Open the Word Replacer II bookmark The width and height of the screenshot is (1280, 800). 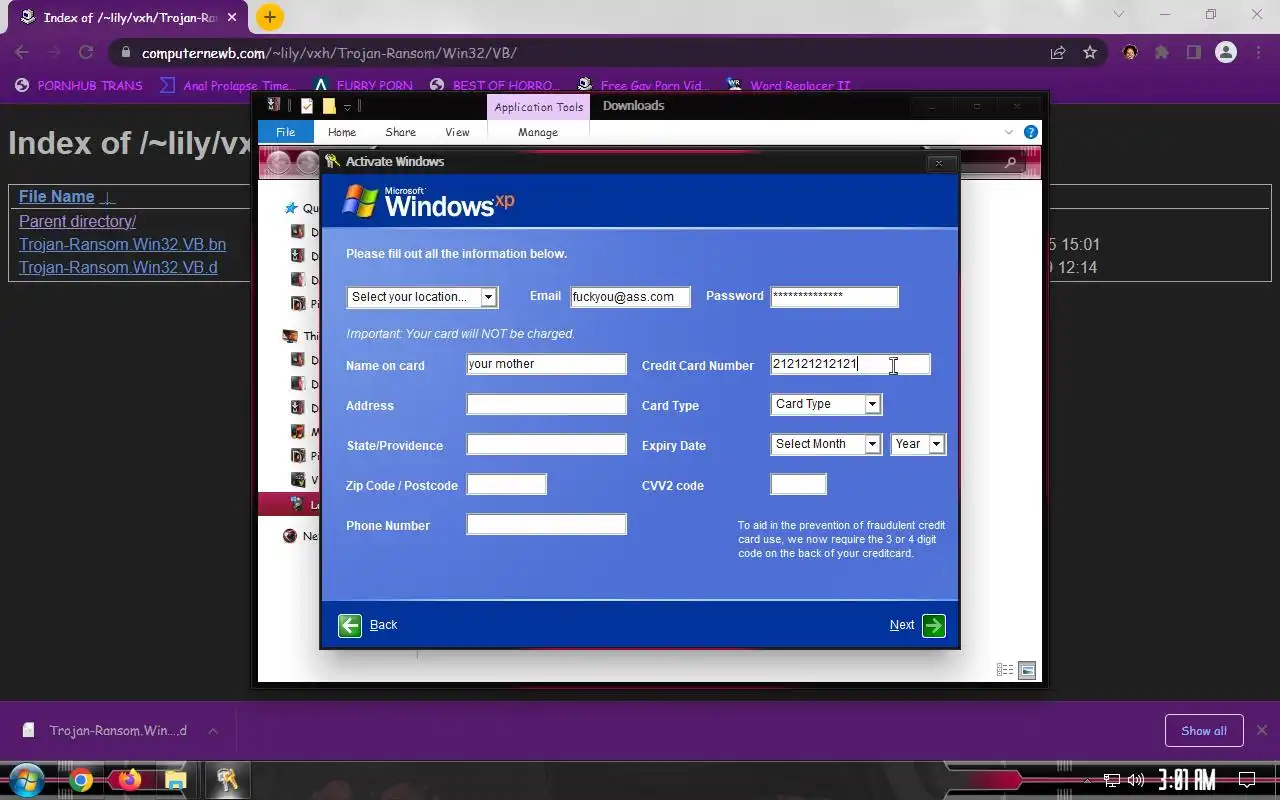pyautogui.click(x=788, y=86)
